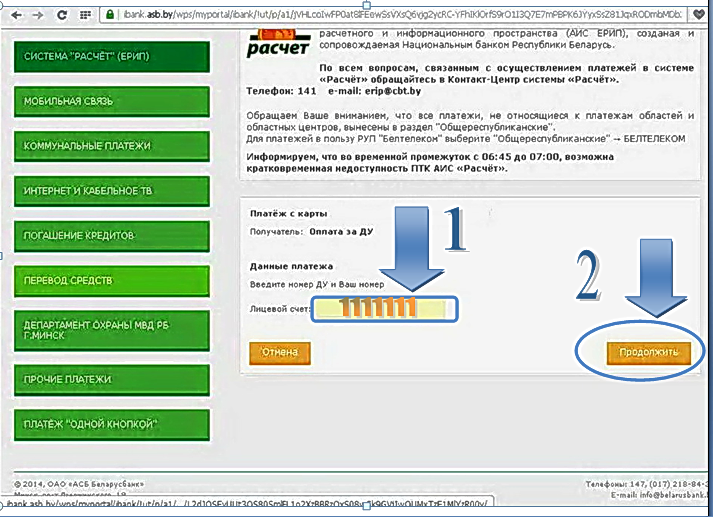Focus the browser address bar URL

pos(400,16)
